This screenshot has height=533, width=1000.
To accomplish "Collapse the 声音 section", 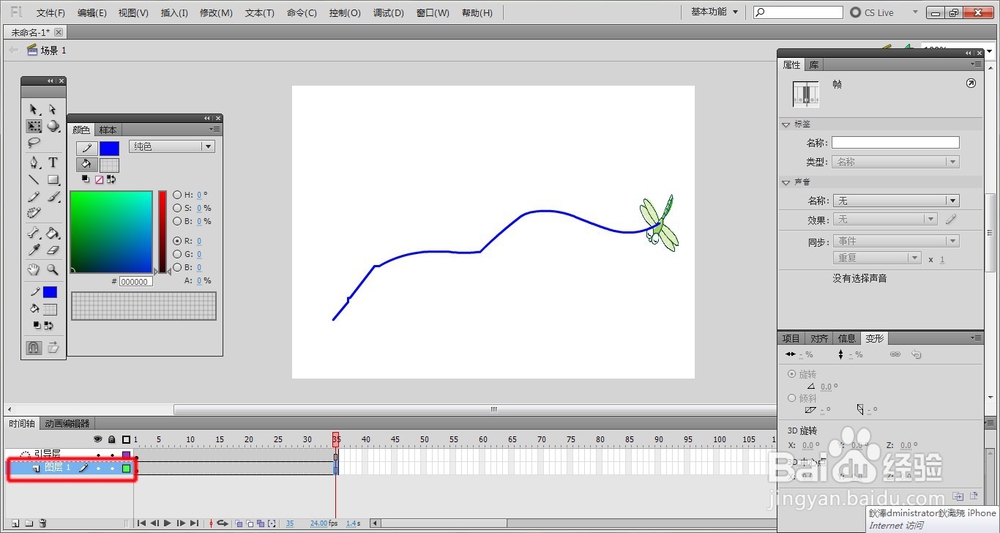I will [x=786, y=183].
